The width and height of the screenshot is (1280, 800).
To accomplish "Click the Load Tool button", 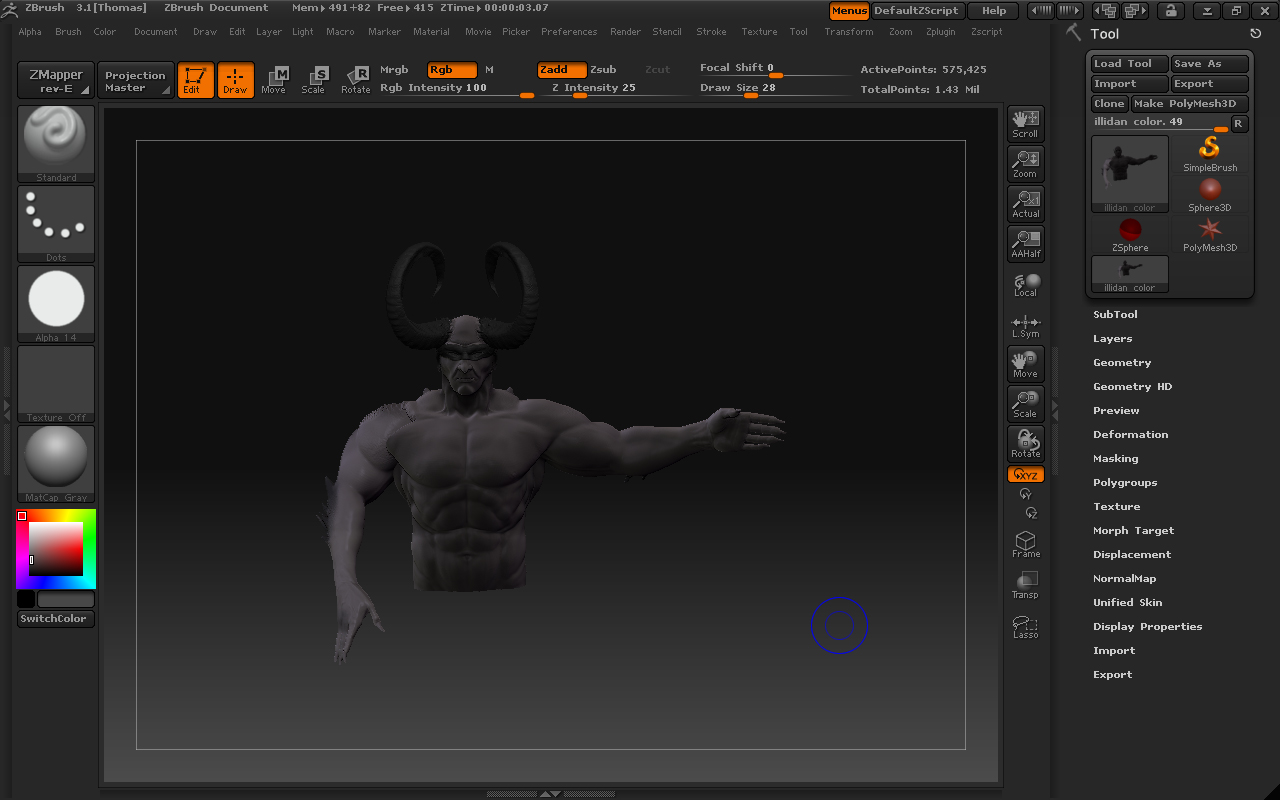I will [1127, 63].
